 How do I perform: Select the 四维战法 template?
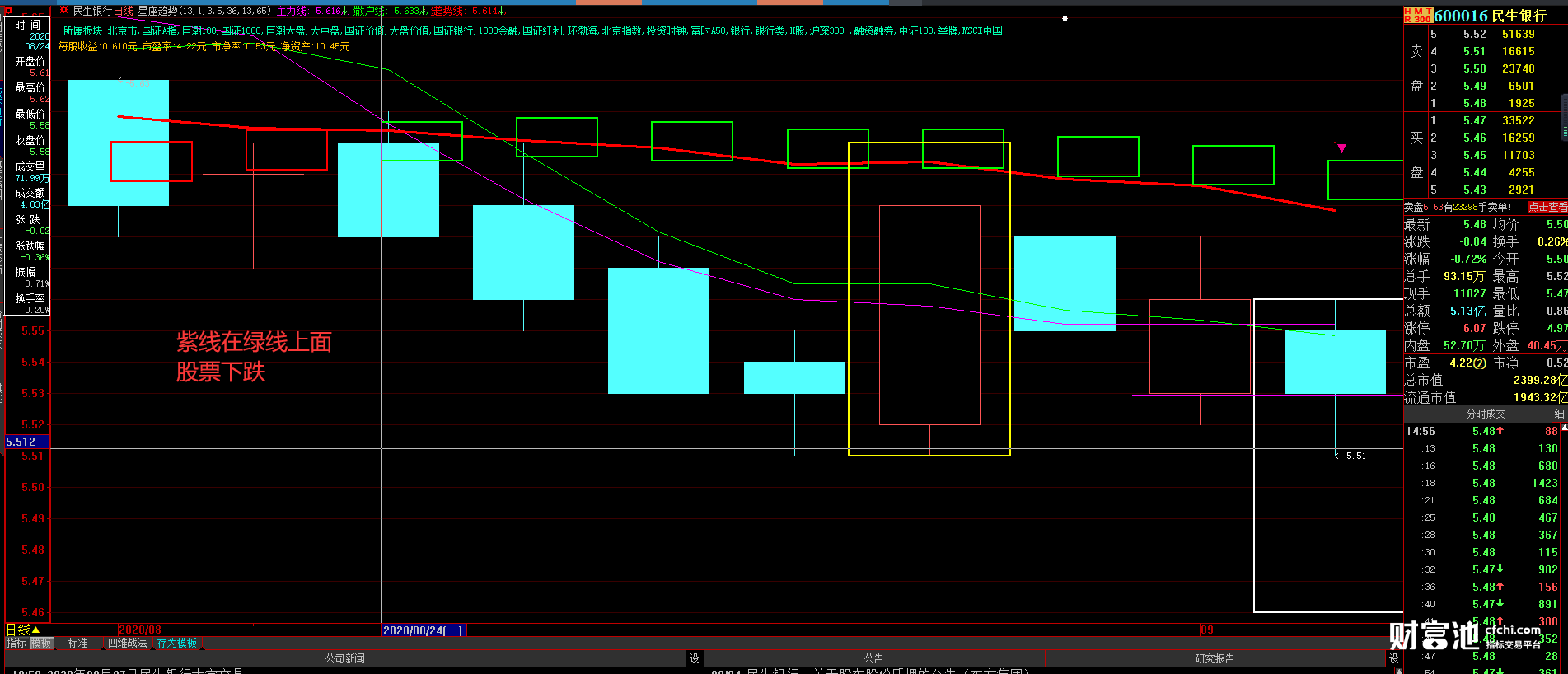pos(127,644)
